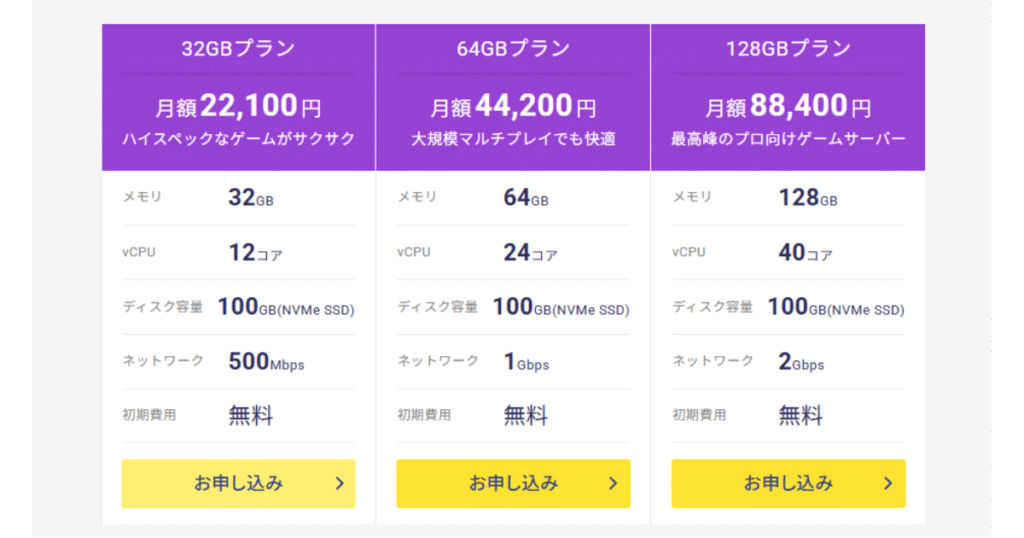This screenshot has height=538, width=1024.
Task: Click the 32GBプラン お申し込み button
Action: coord(238,484)
